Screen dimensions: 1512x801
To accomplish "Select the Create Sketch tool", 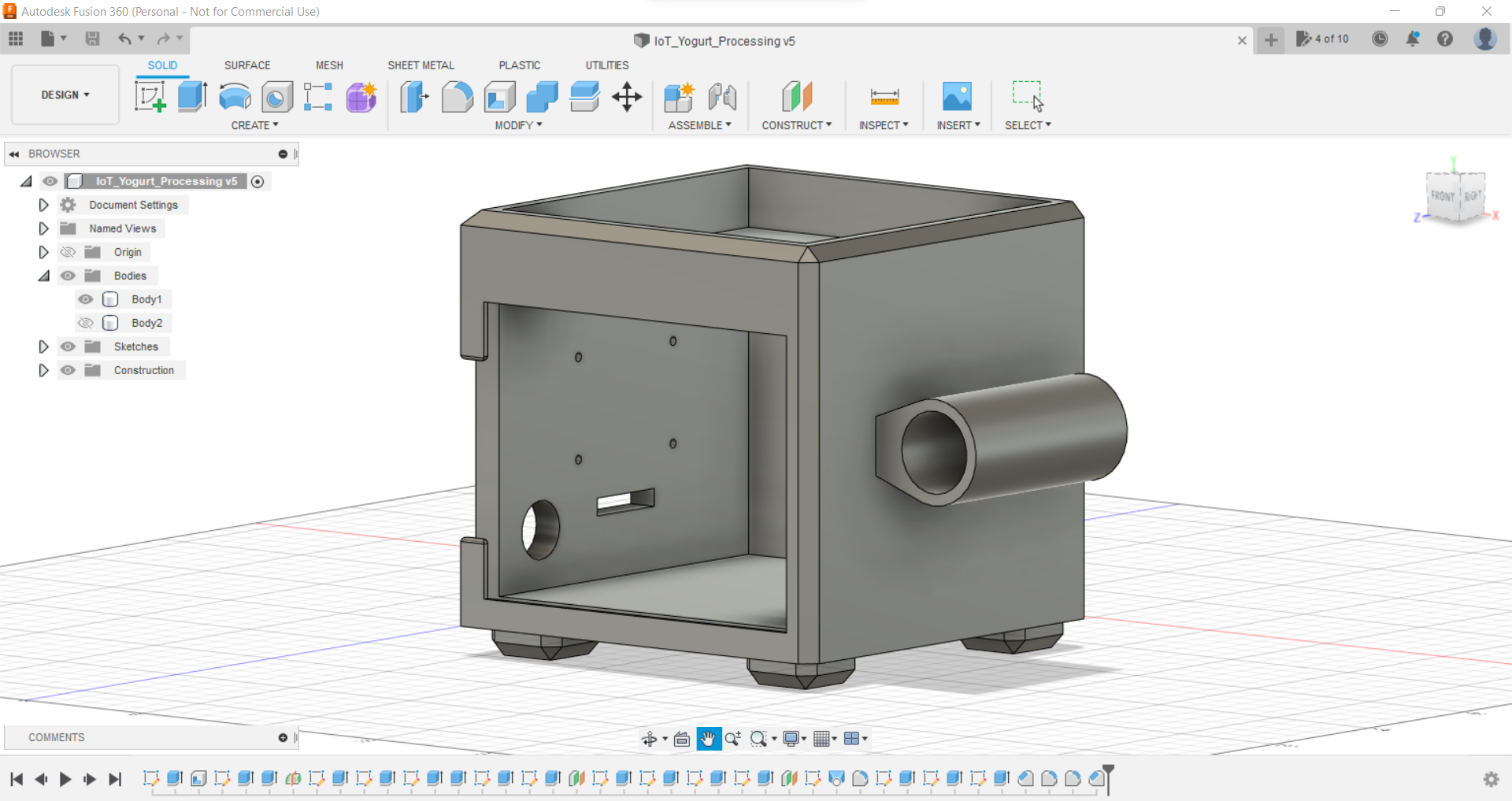I will click(x=150, y=96).
